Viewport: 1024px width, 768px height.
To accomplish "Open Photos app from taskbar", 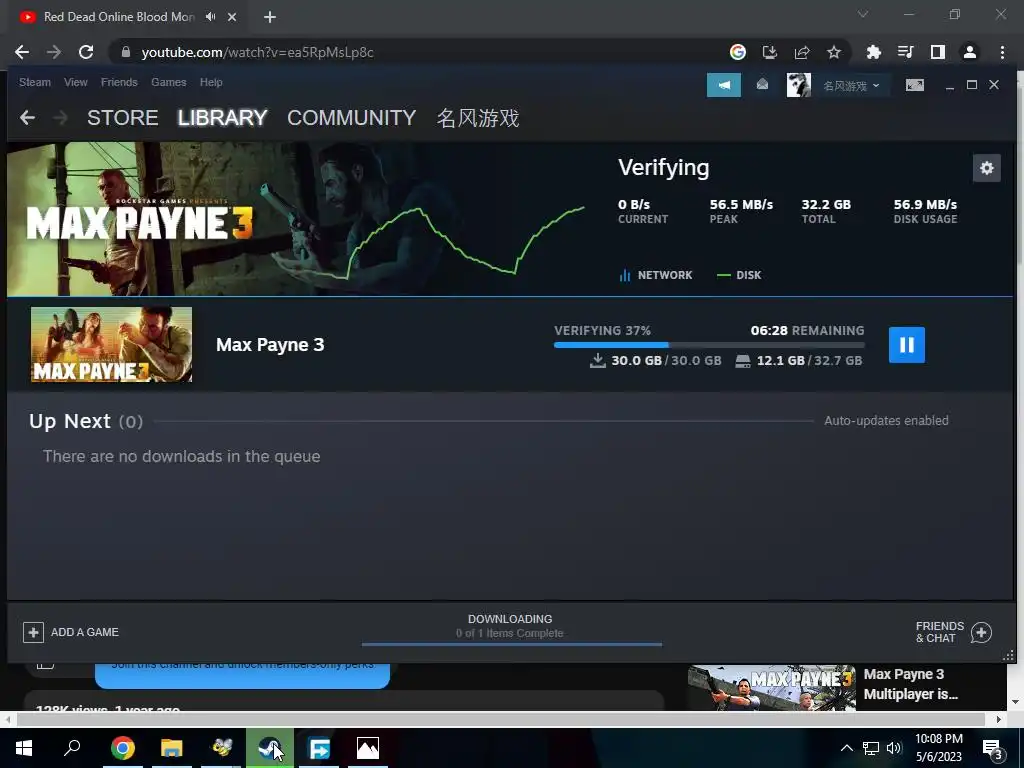I will coord(368,748).
